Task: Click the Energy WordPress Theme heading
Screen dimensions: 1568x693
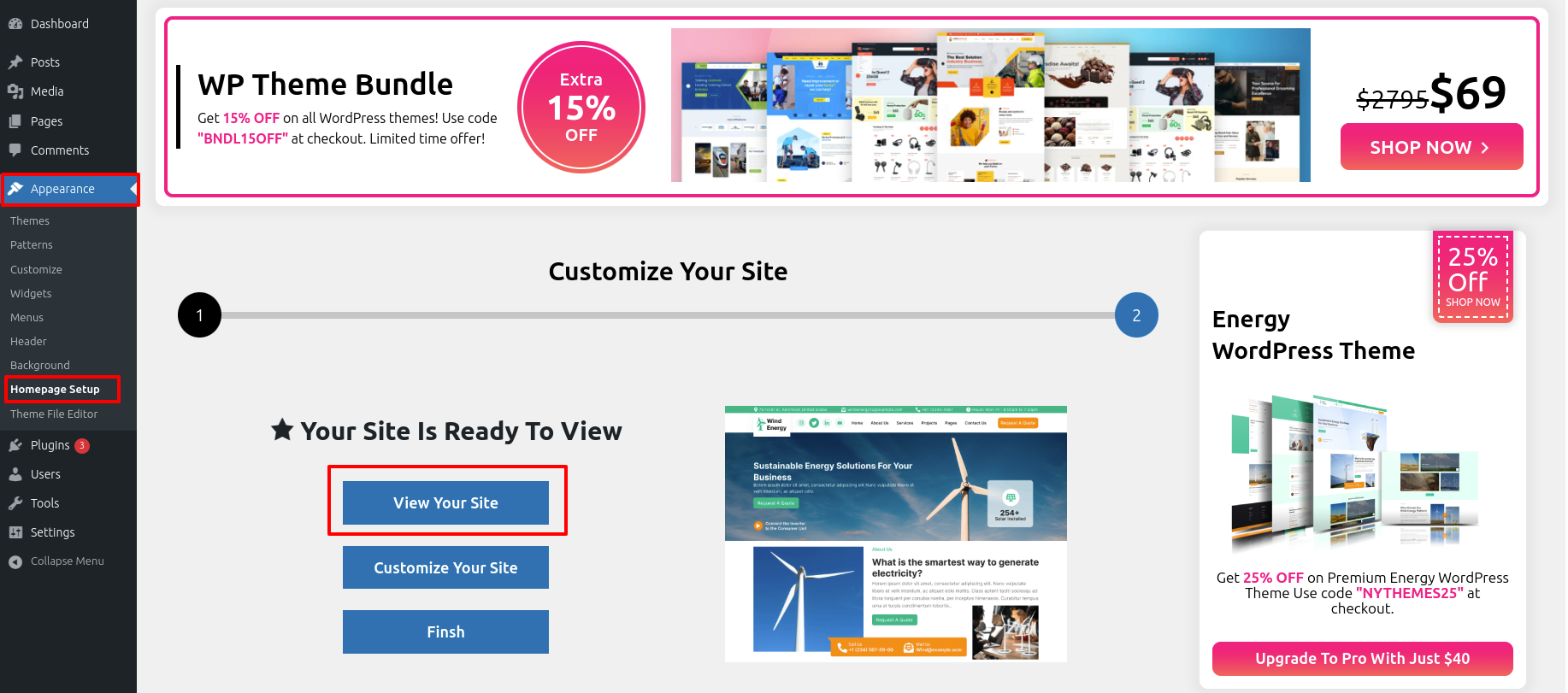Action: click(x=1313, y=335)
